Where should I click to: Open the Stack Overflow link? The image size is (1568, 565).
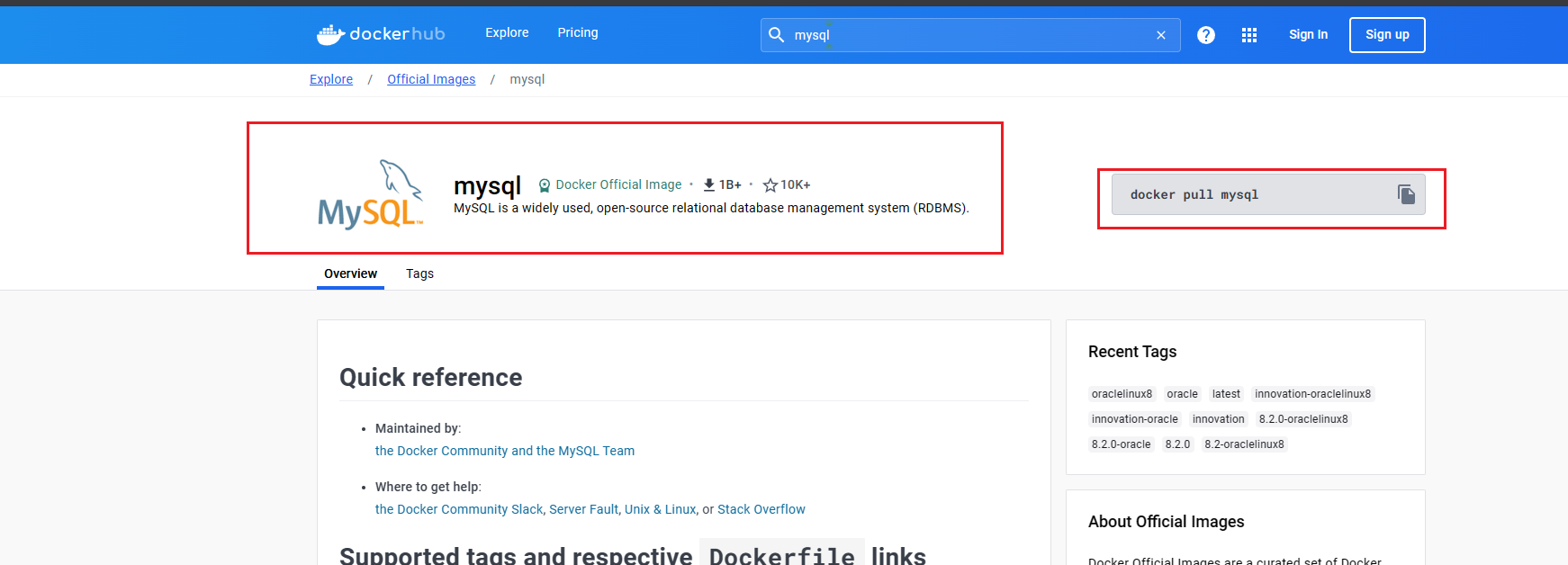[761, 509]
